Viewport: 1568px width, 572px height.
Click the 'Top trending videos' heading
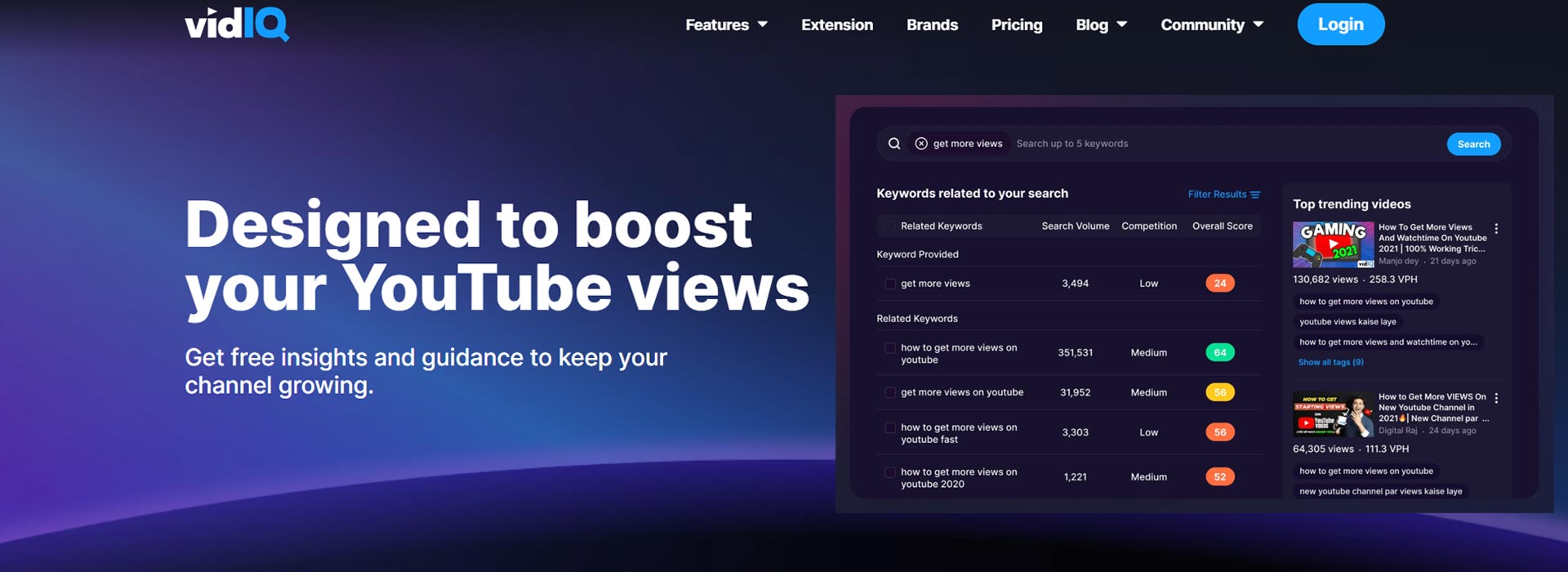(x=1352, y=204)
